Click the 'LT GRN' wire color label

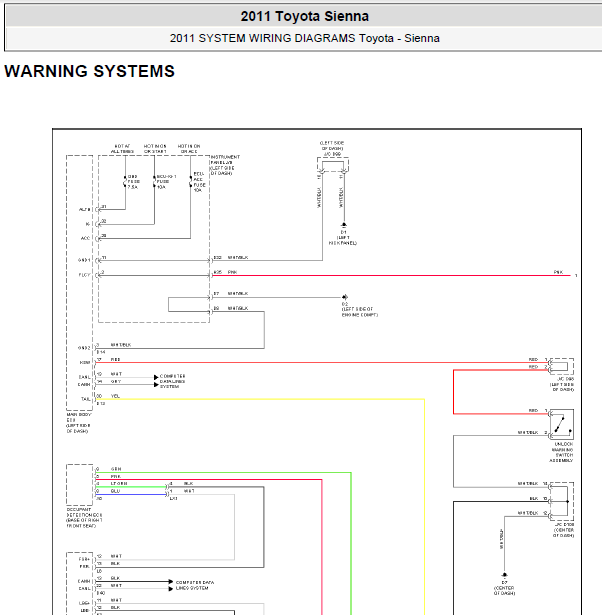click(119, 484)
